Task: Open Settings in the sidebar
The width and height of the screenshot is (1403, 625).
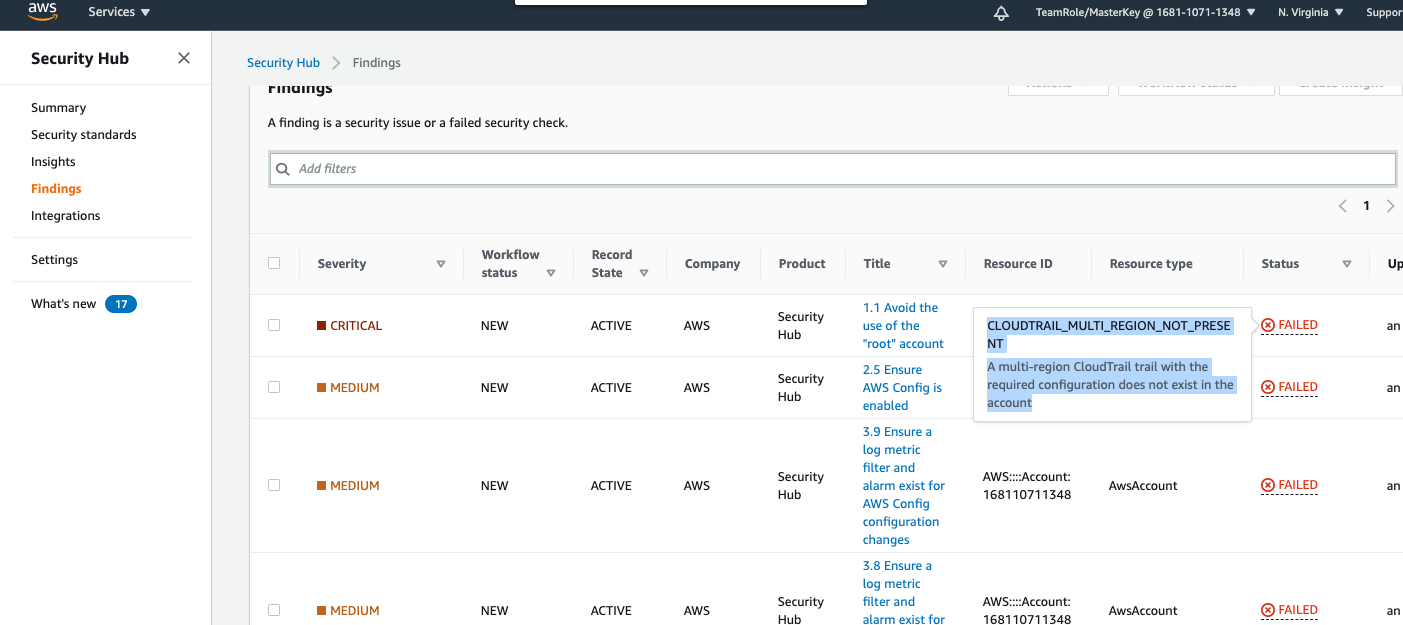Action: tap(54, 260)
